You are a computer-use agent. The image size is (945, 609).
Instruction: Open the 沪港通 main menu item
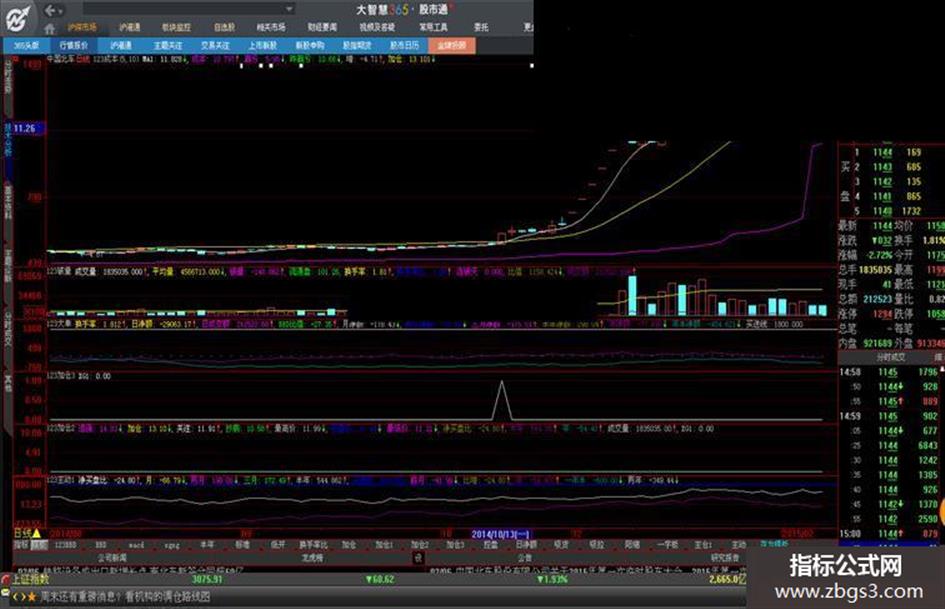130,27
